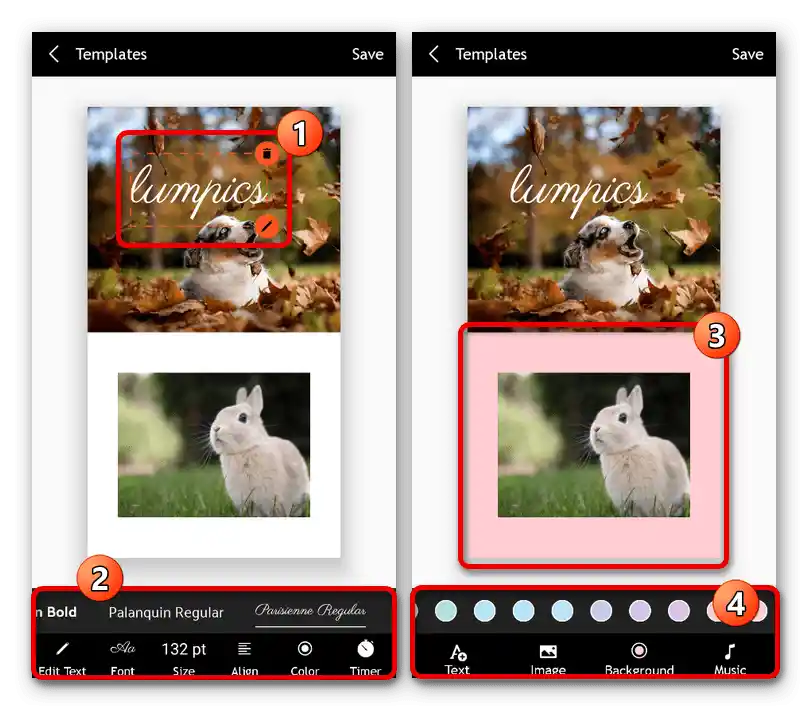Tap the back arrow in right screen

(433, 54)
